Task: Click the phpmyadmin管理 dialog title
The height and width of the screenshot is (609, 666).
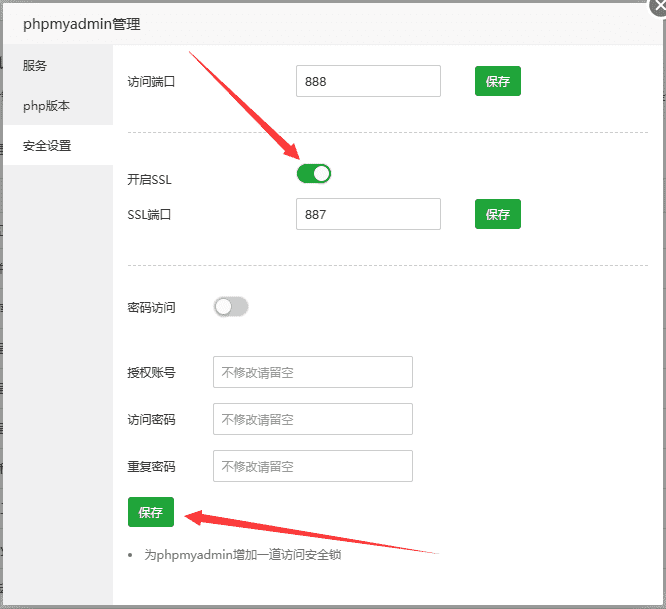Action: coord(82,24)
